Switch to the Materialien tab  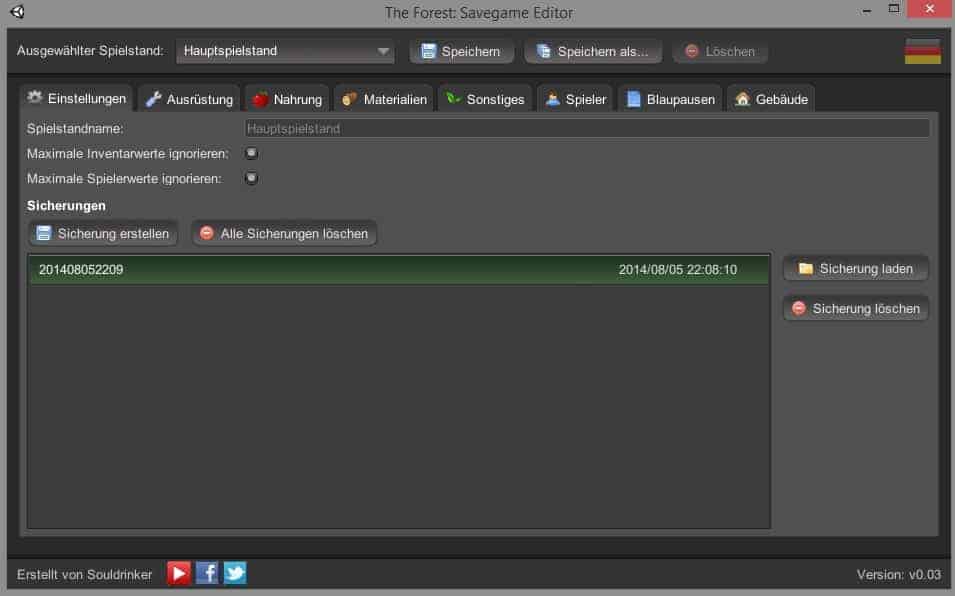tap(384, 99)
